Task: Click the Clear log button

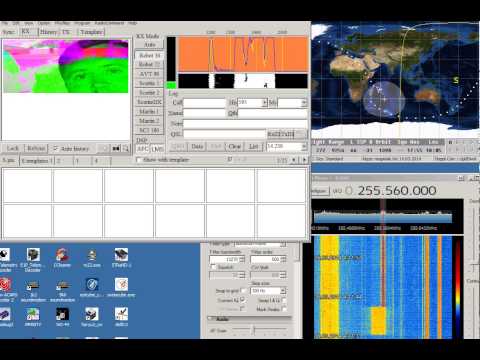Action: click(235, 146)
